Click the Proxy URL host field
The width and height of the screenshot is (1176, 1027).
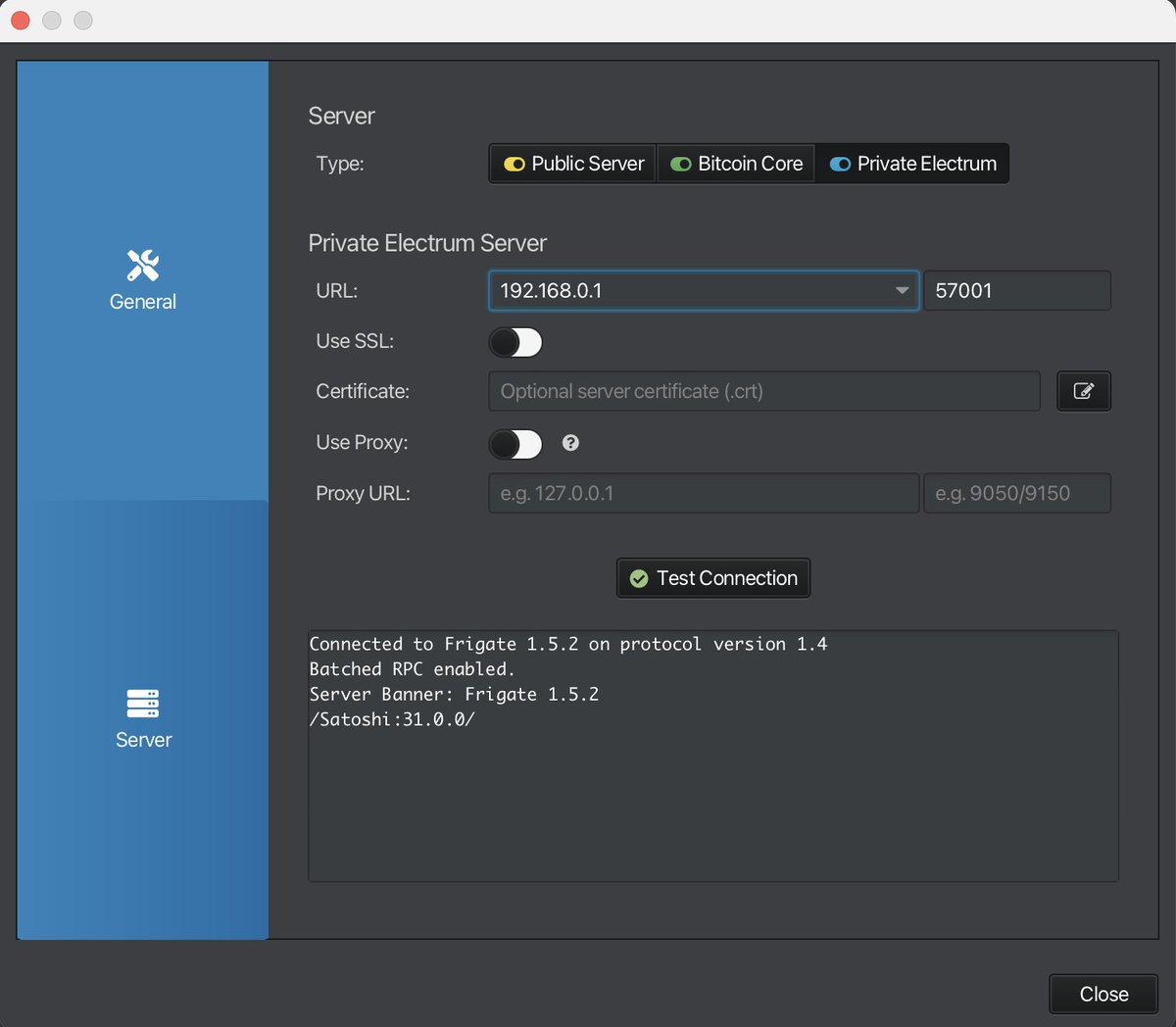click(x=704, y=493)
